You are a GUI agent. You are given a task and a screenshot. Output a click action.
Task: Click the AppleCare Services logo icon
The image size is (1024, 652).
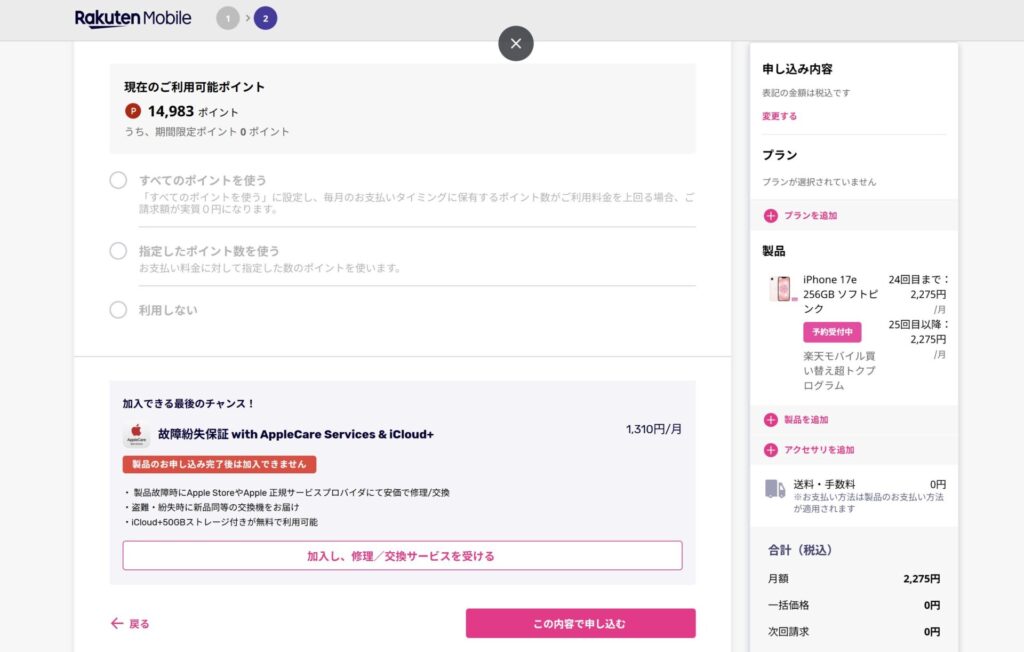(137, 435)
